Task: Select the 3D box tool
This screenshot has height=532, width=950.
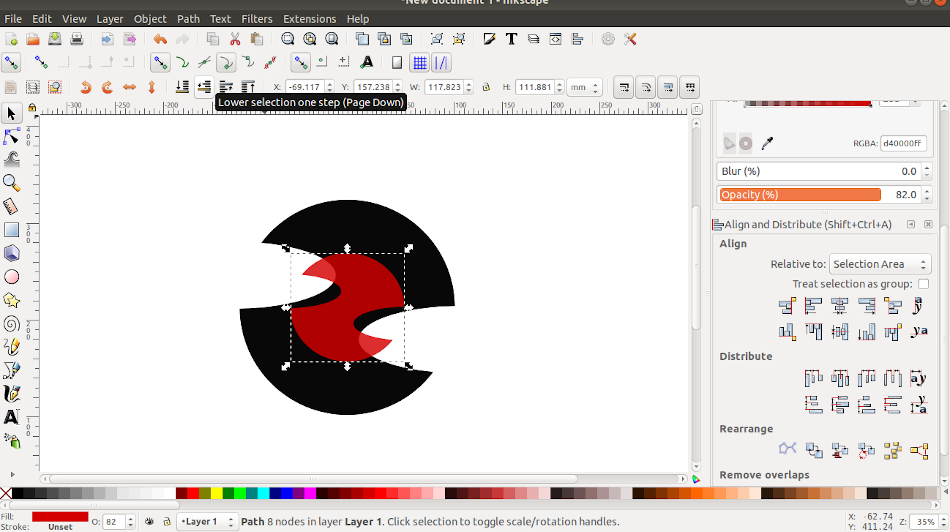Action: (11, 253)
